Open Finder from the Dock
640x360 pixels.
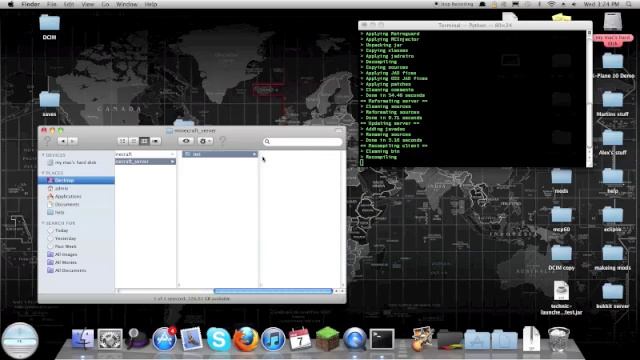83,339
